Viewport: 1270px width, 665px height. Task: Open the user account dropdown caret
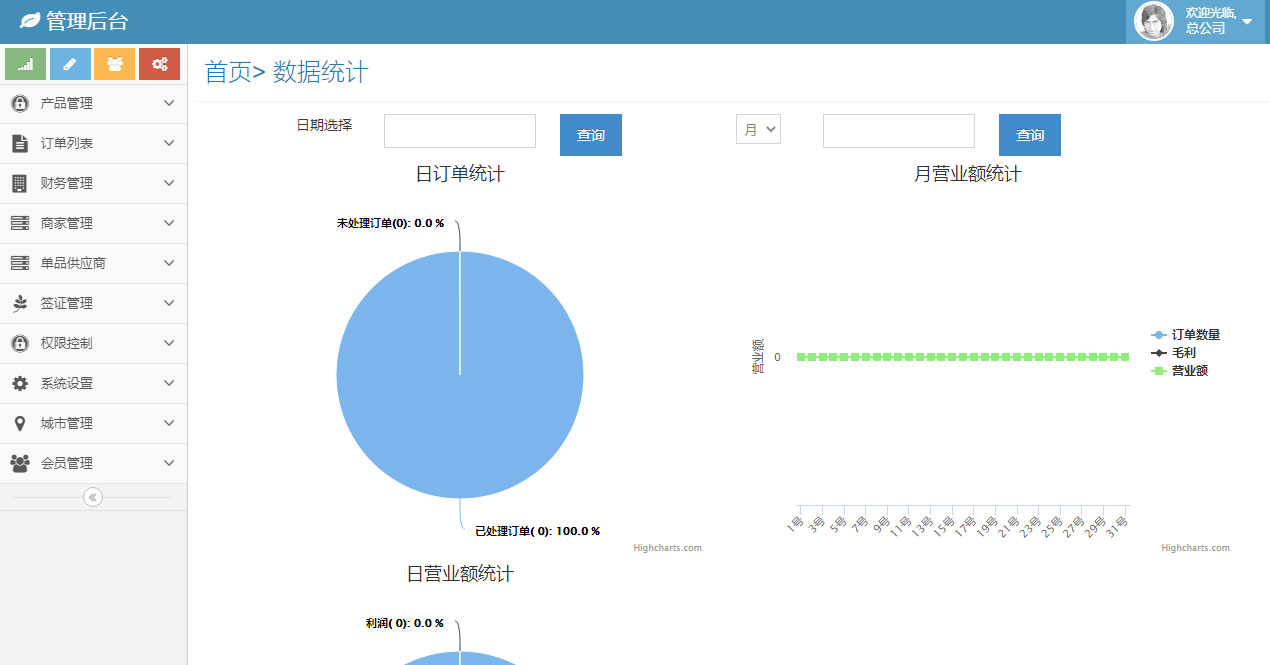(1247, 21)
